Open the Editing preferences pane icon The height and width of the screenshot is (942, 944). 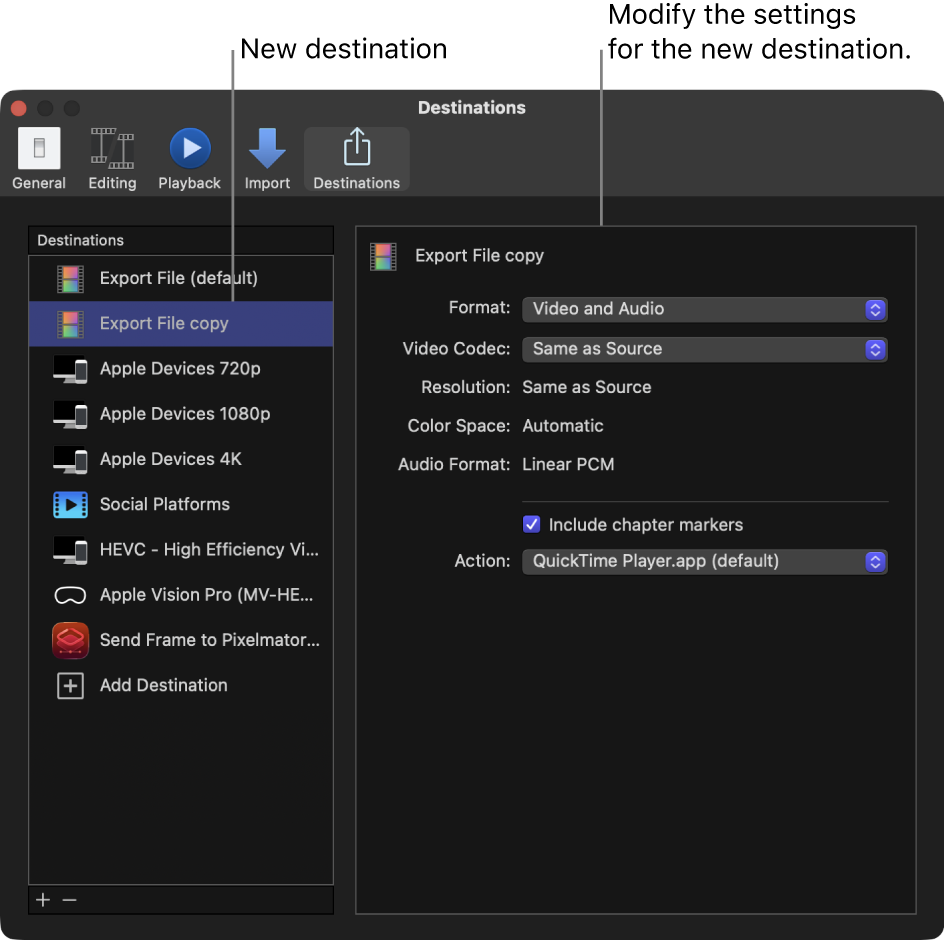112,148
